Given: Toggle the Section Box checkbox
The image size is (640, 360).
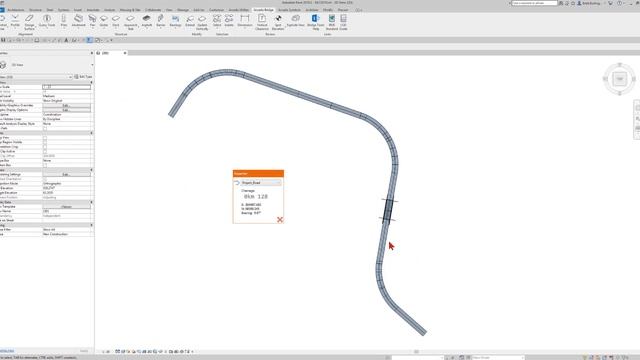Looking at the screenshot, I should [45, 165].
